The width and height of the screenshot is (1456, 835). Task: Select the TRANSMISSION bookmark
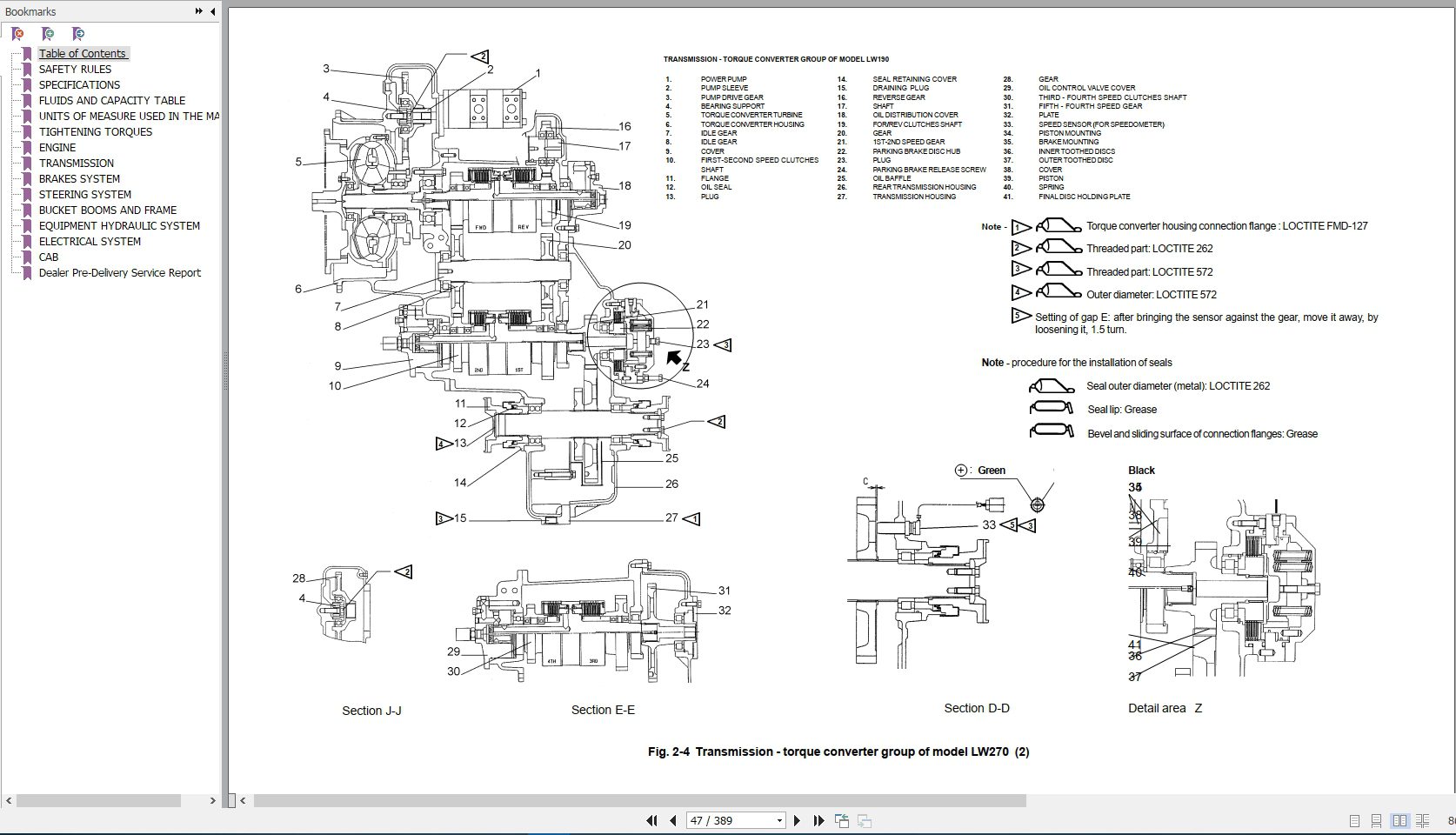pos(75,163)
